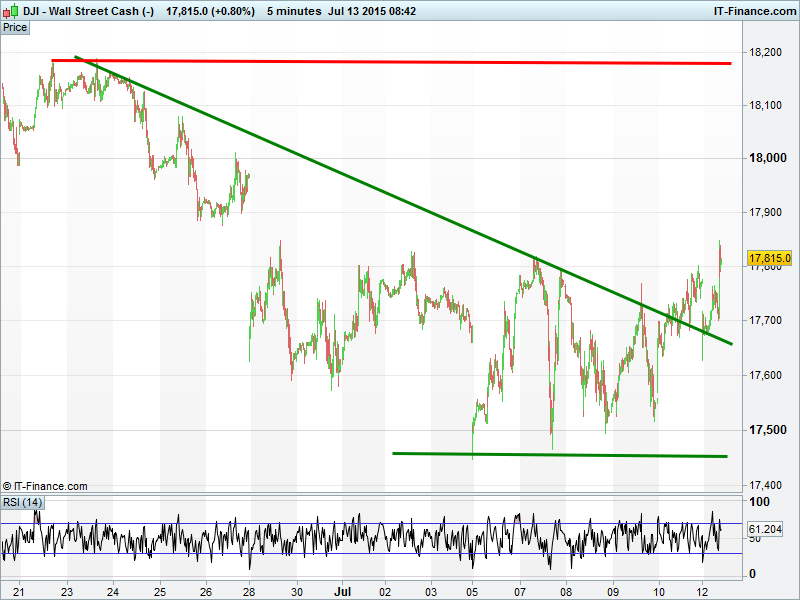Click the 17,700 price axis label

coord(765,320)
